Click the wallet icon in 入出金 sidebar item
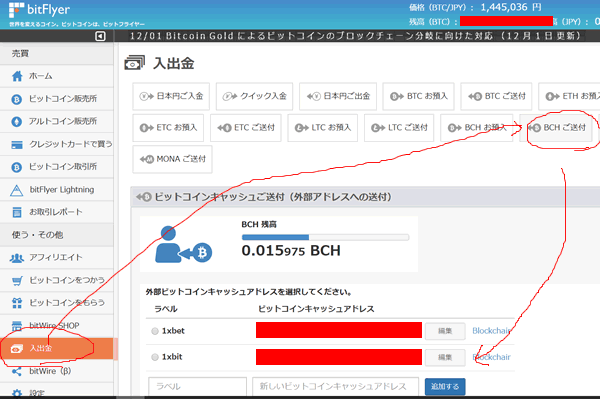This screenshot has width=600, height=399. point(17,349)
